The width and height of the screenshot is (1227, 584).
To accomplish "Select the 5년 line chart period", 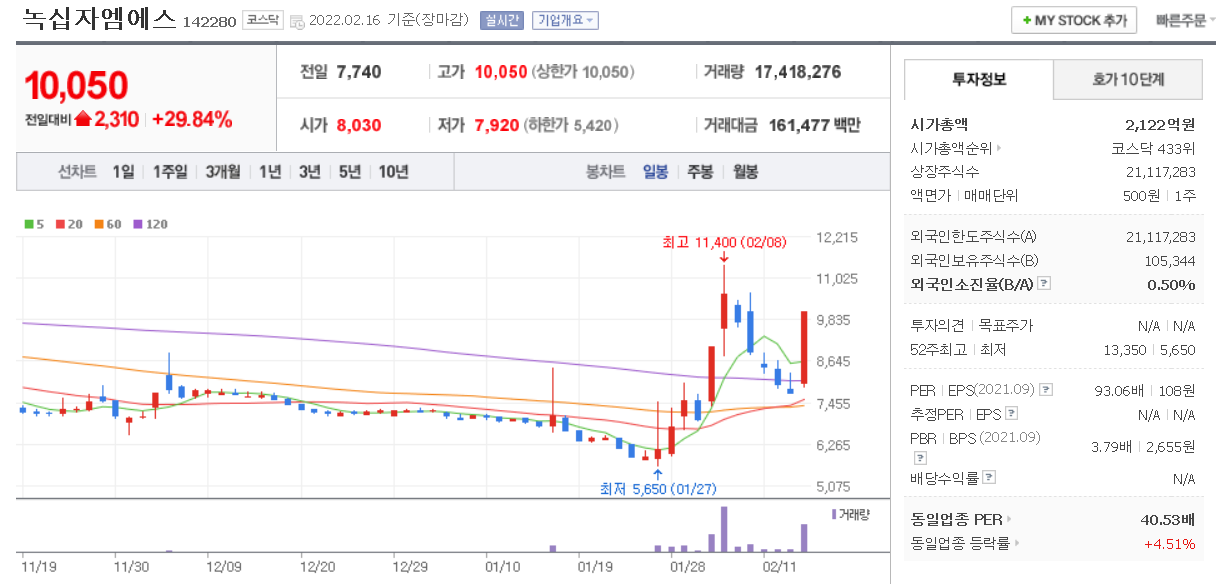I will 350,172.
